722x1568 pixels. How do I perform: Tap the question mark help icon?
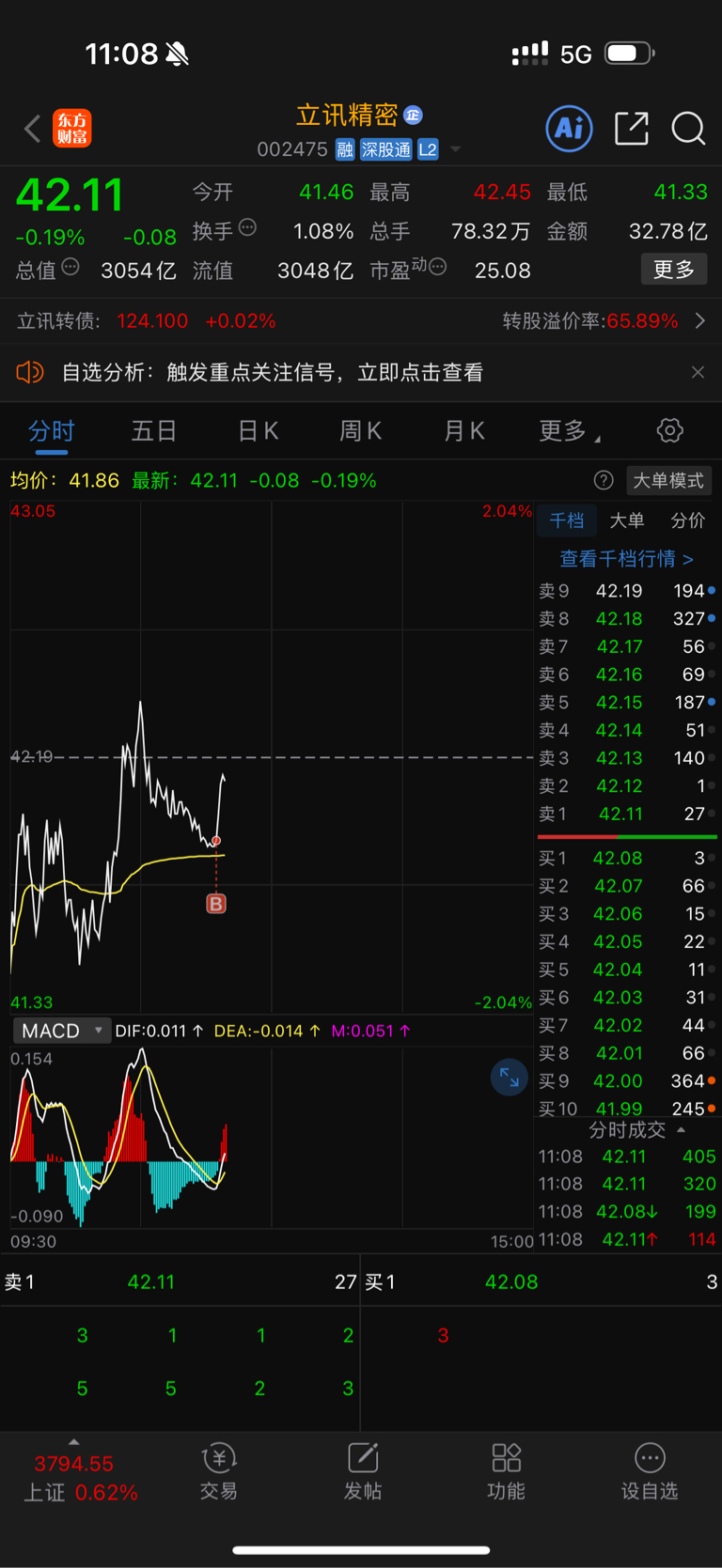604,481
